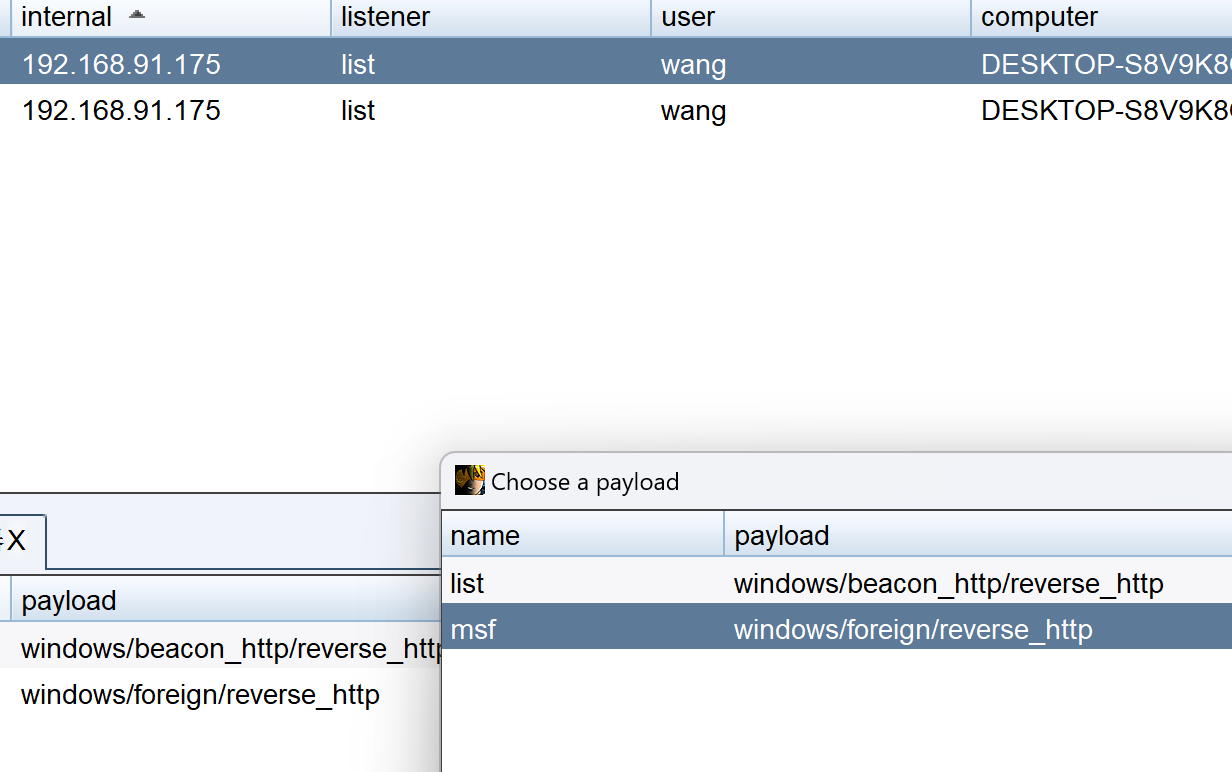Click windows/foreign/reverse_http in the Choose a payload dialog
The width and height of the screenshot is (1232, 772).
tap(913, 629)
